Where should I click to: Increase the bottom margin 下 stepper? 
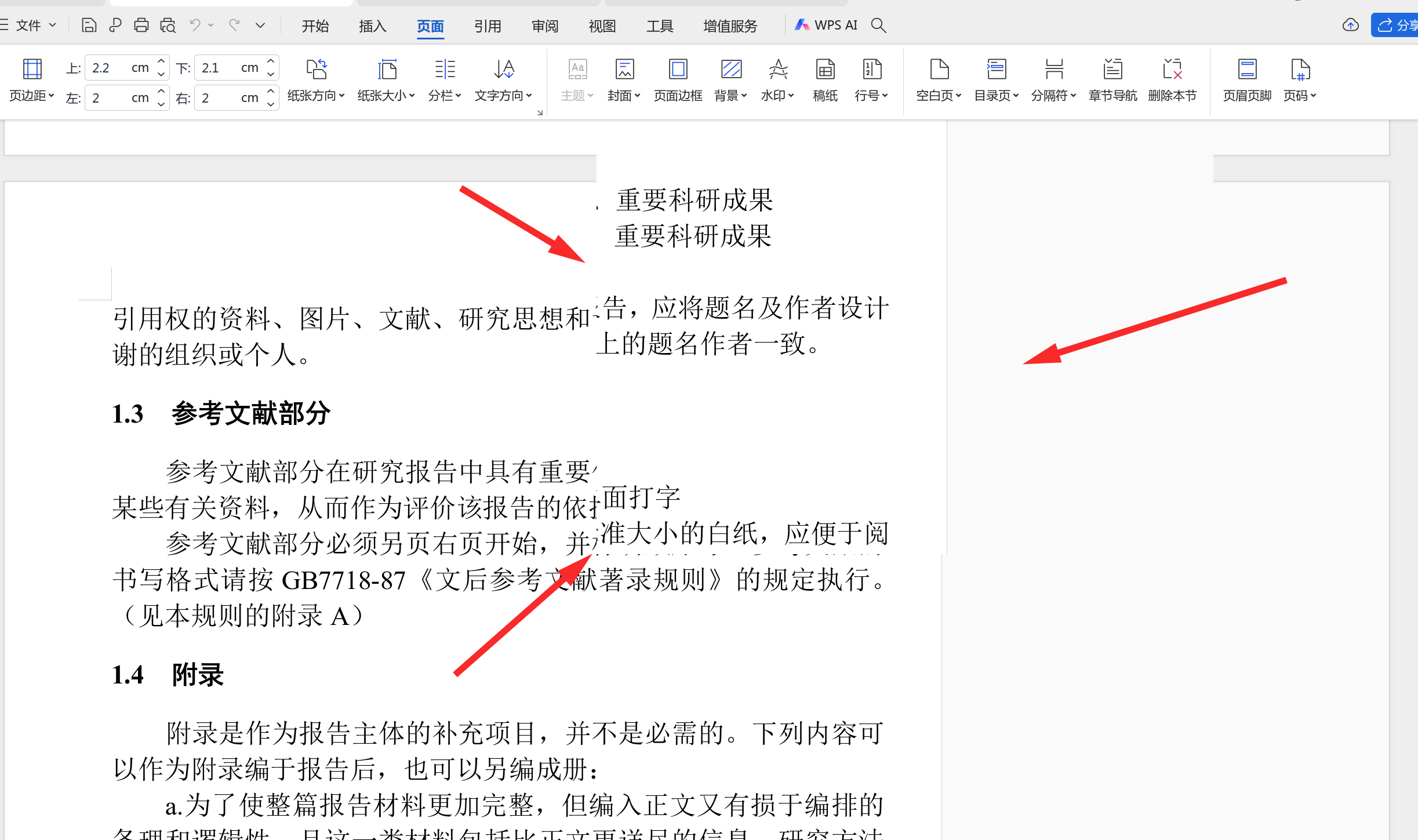tap(271, 61)
